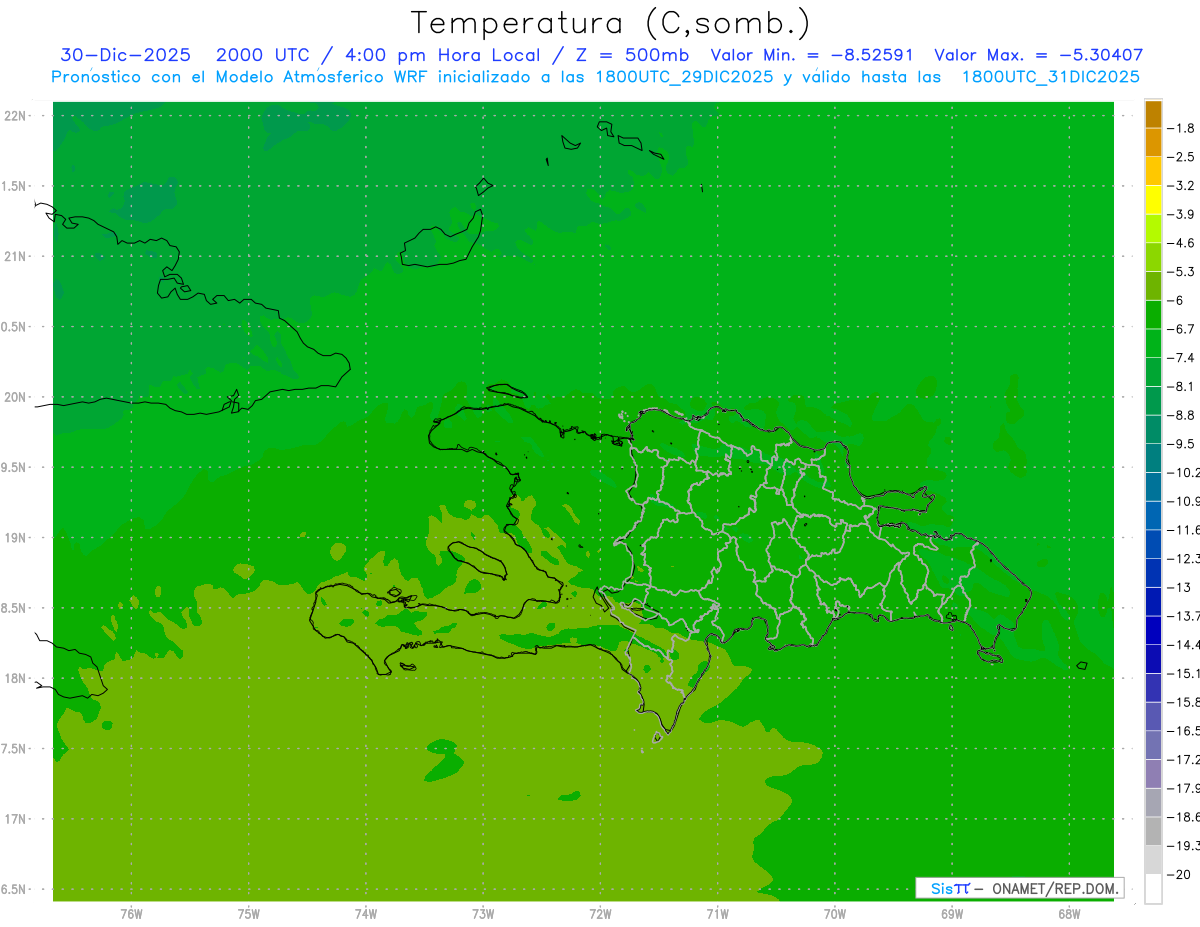
Task: Click the "75W" longitude label
Action: coord(249,914)
